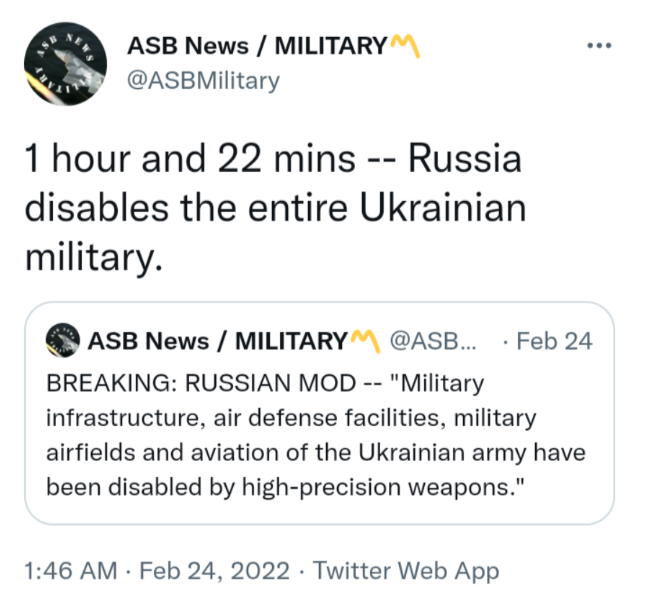Click the Feb 24 date on the quoted tweet

coord(554,341)
